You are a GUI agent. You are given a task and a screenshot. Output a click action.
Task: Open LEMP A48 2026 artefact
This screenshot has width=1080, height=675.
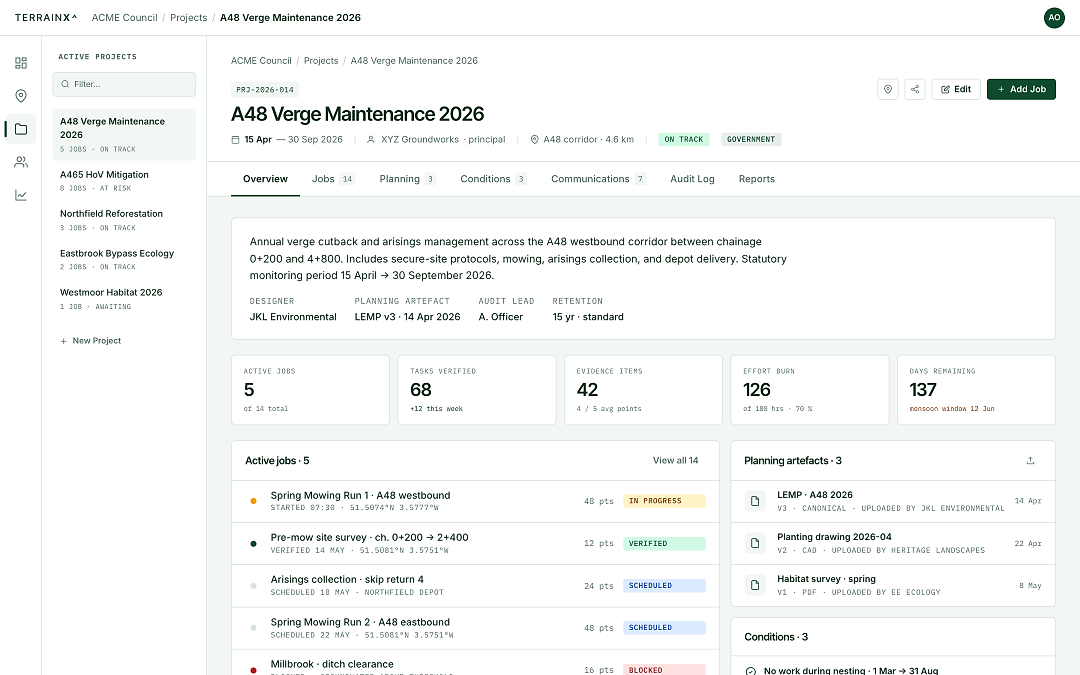[893, 501]
